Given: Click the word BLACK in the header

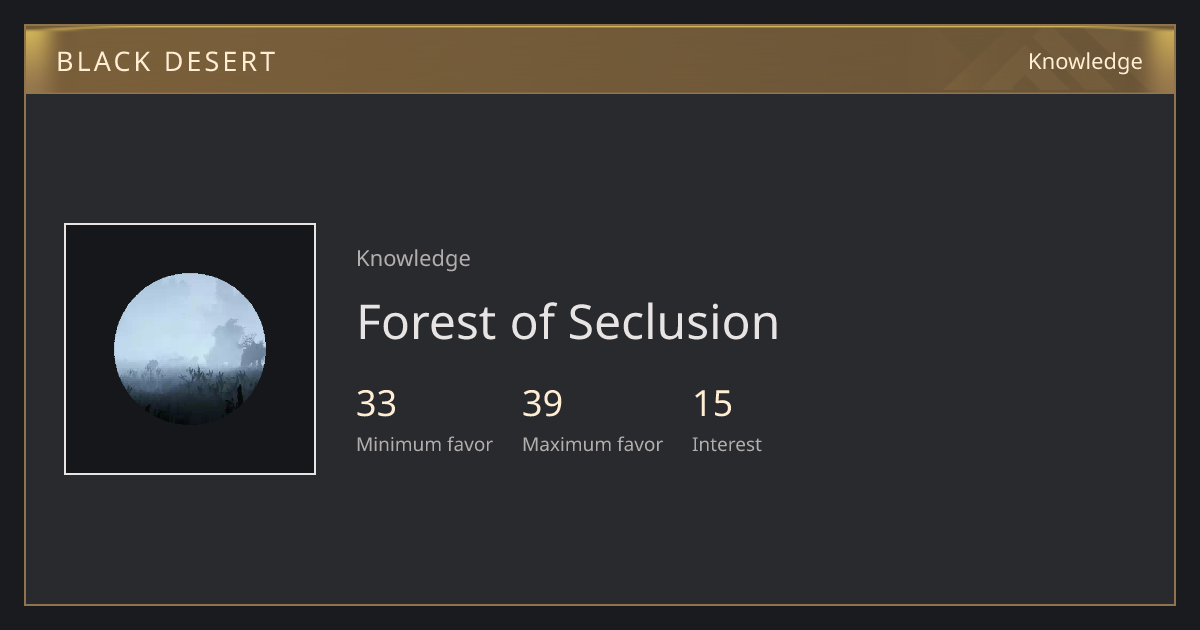Looking at the screenshot, I should (104, 62).
